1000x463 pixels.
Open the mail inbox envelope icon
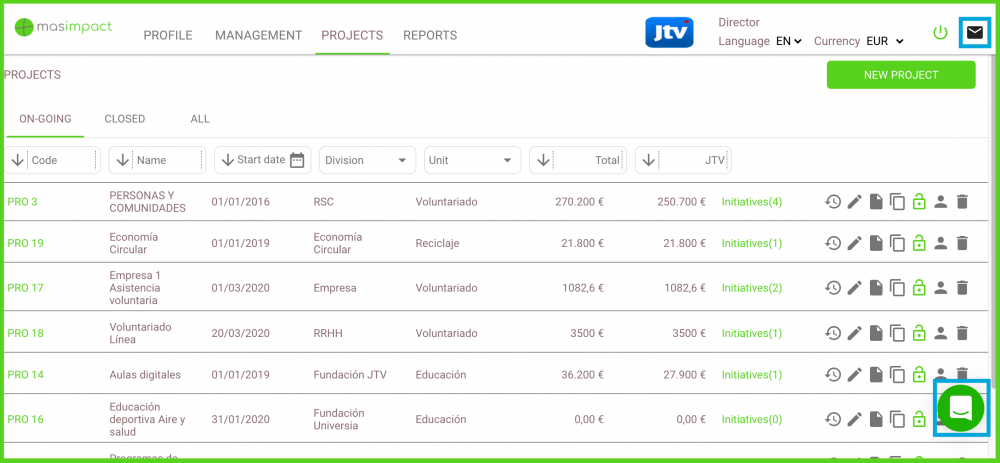[974, 33]
